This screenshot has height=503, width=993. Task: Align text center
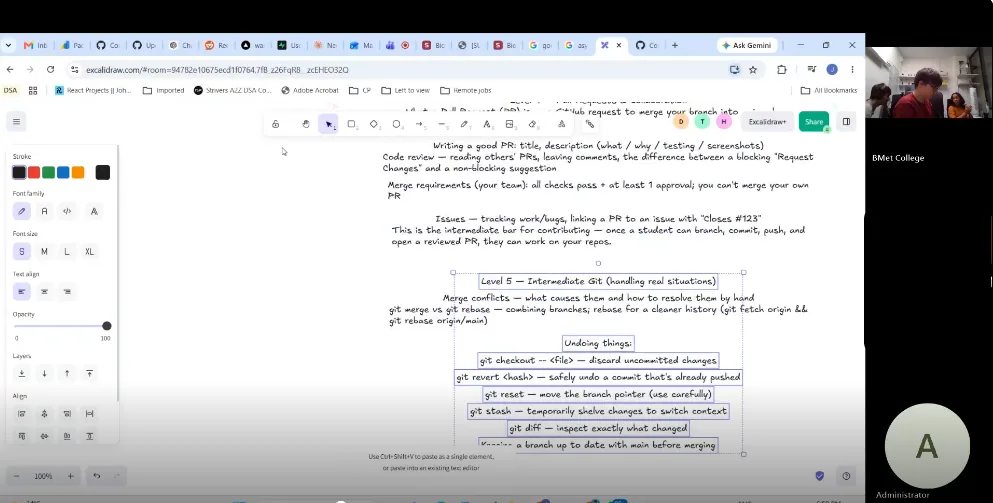tap(44, 292)
